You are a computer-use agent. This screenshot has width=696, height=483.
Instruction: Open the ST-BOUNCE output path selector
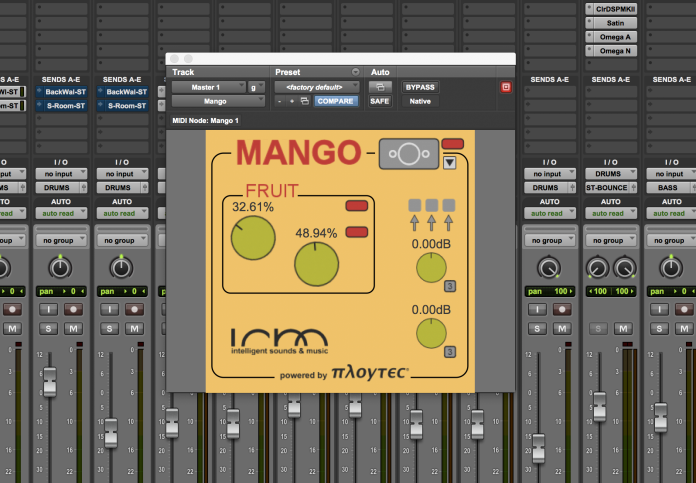point(607,188)
